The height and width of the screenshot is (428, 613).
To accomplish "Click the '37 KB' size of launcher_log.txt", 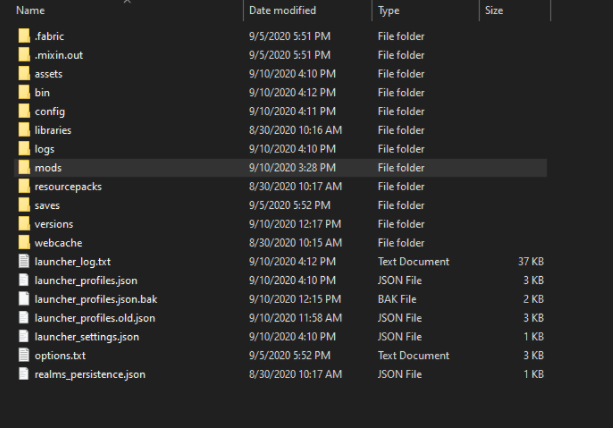I will coord(531,261).
